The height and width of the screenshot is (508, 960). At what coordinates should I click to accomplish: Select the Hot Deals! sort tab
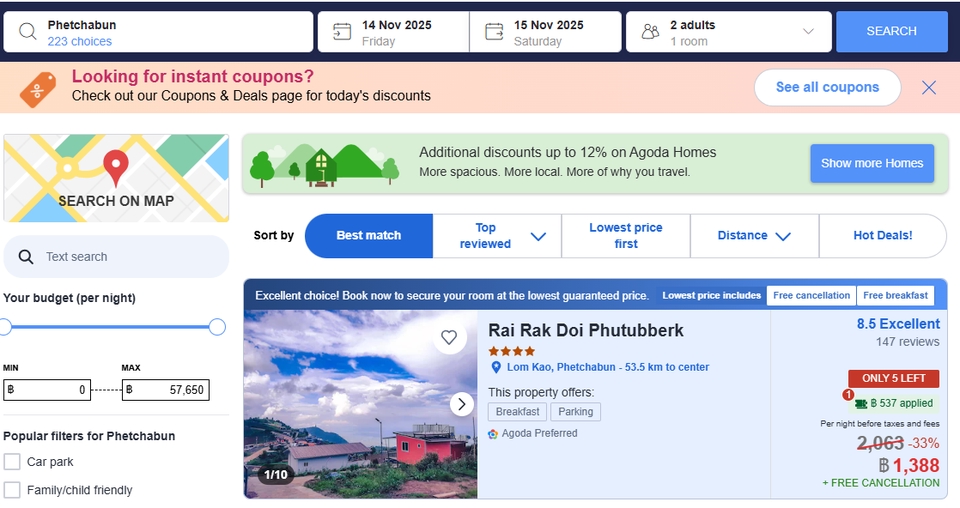pos(882,236)
